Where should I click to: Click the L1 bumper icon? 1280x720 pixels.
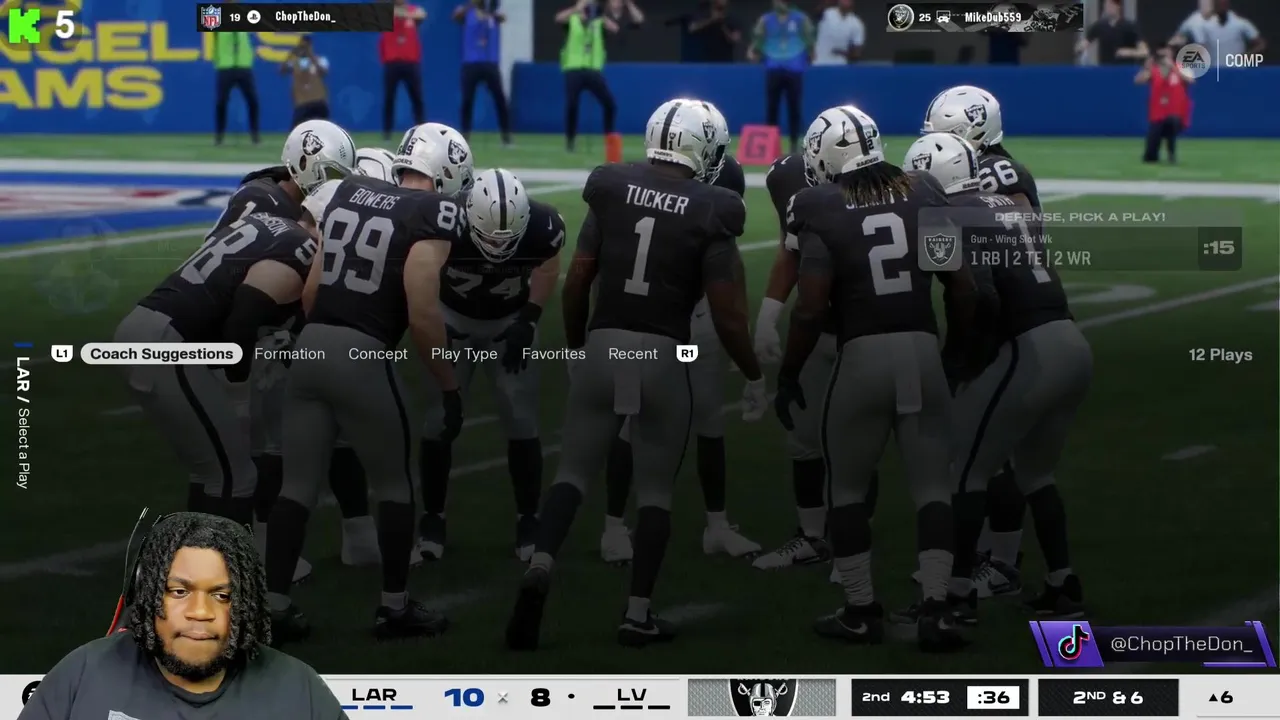(x=62, y=354)
